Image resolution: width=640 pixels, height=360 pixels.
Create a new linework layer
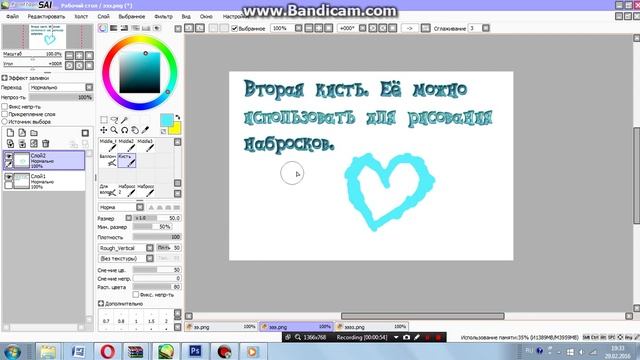tap(22, 133)
